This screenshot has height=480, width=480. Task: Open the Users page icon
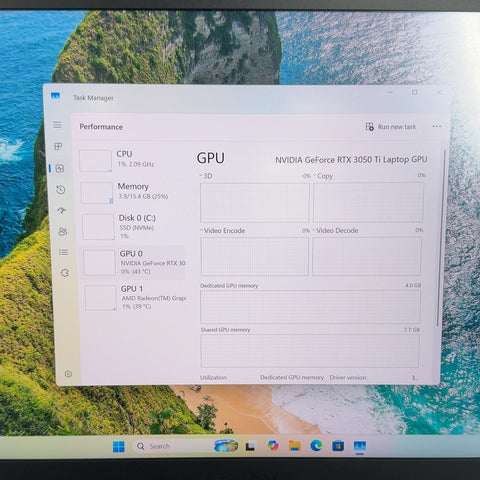pos(63,231)
